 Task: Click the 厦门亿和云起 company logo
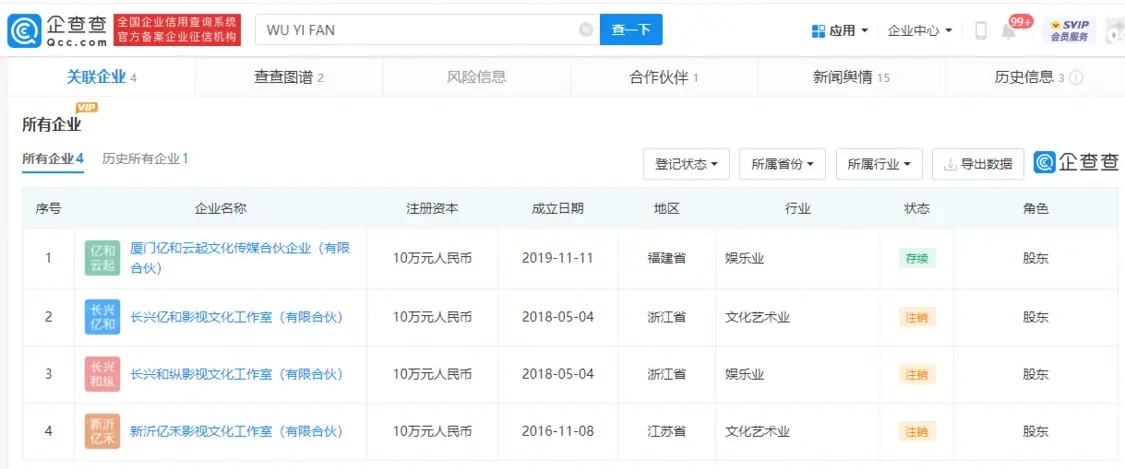[103, 258]
